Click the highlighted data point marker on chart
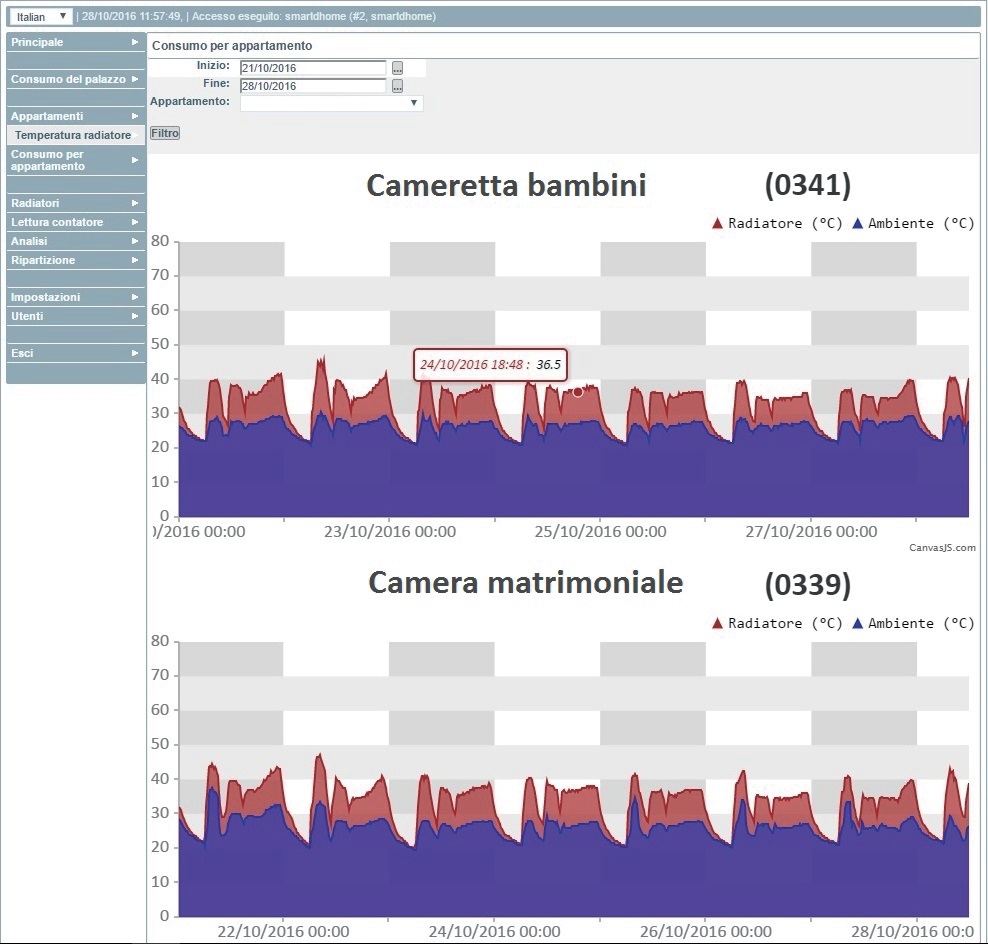This screenshot has width=988, height=944. tap(578, 392)
